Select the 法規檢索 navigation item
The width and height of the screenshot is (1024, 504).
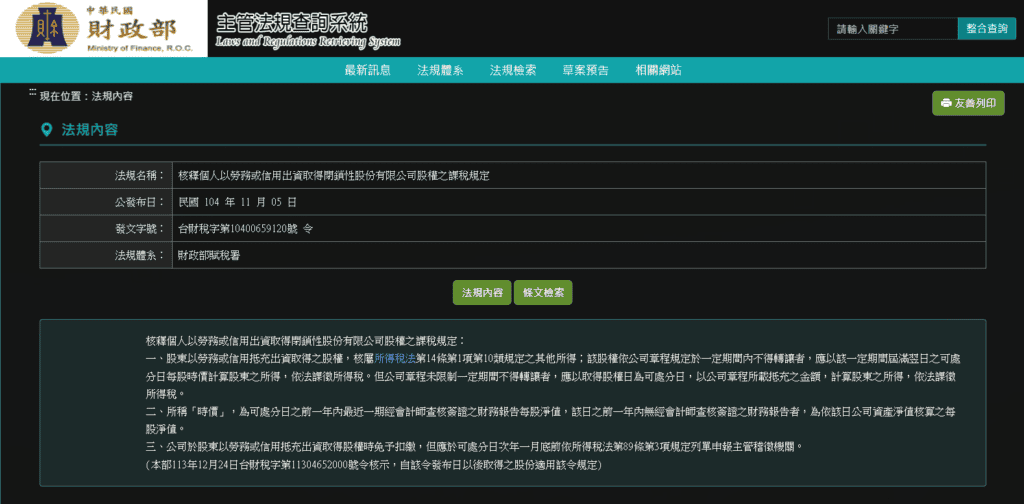513,70
